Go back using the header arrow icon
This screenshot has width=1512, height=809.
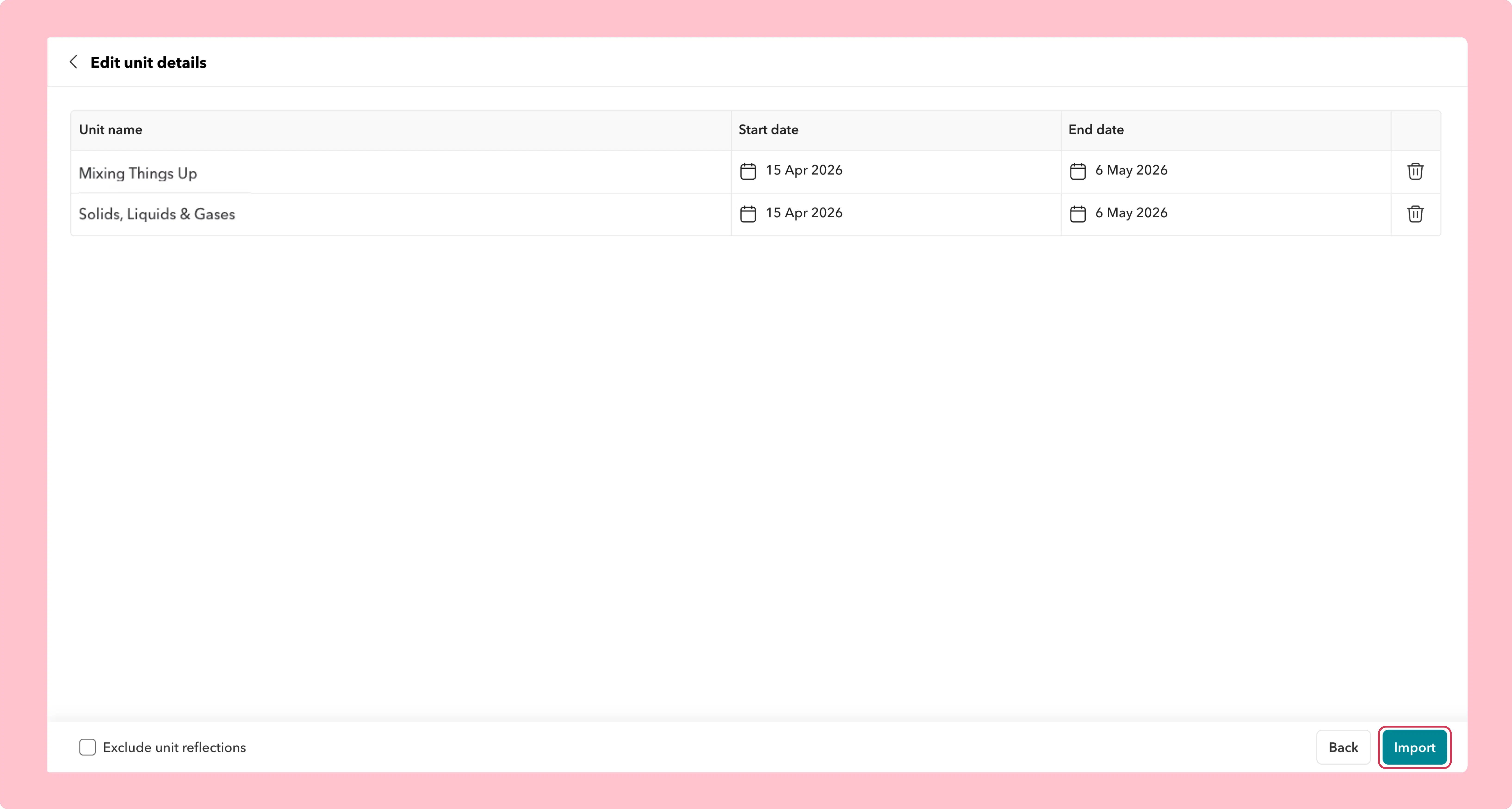[x=73, y=62]
